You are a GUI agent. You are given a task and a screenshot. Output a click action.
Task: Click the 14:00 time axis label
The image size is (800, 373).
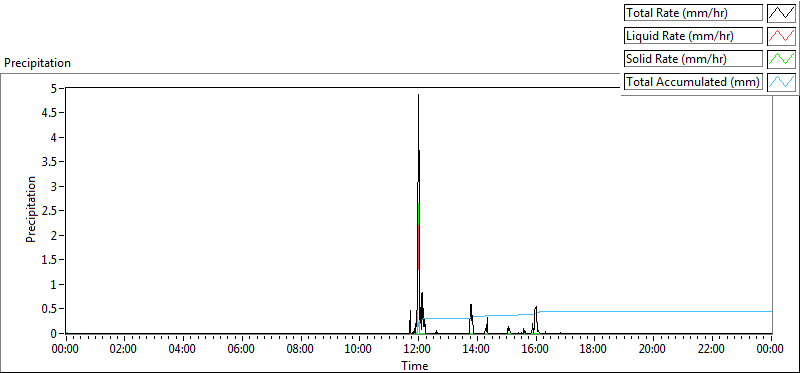pyautogui.click(x=477, y=350)
